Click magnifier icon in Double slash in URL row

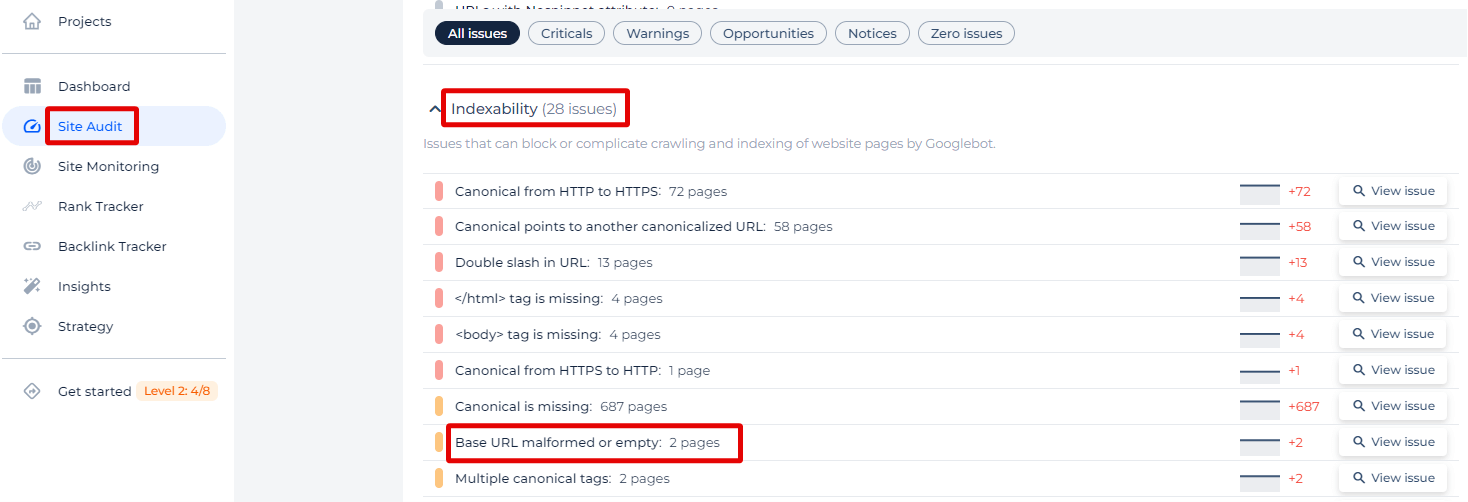point(1359,262)
